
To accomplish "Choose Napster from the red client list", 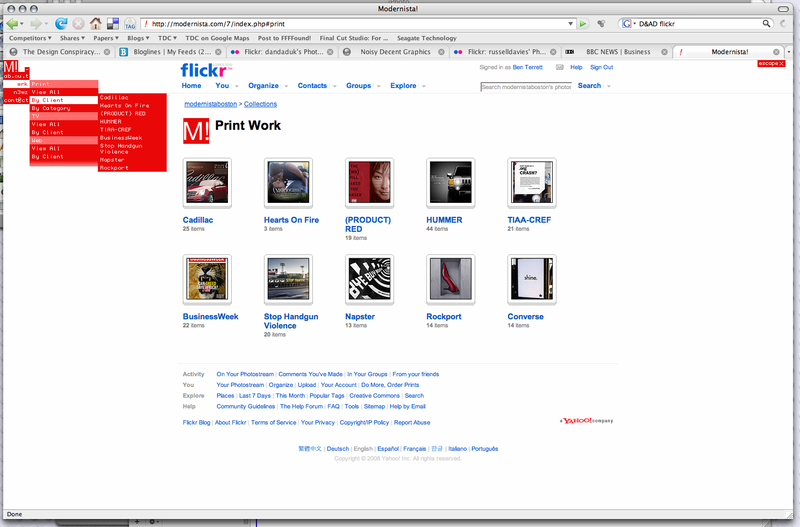I will click(x=111, y=159).
